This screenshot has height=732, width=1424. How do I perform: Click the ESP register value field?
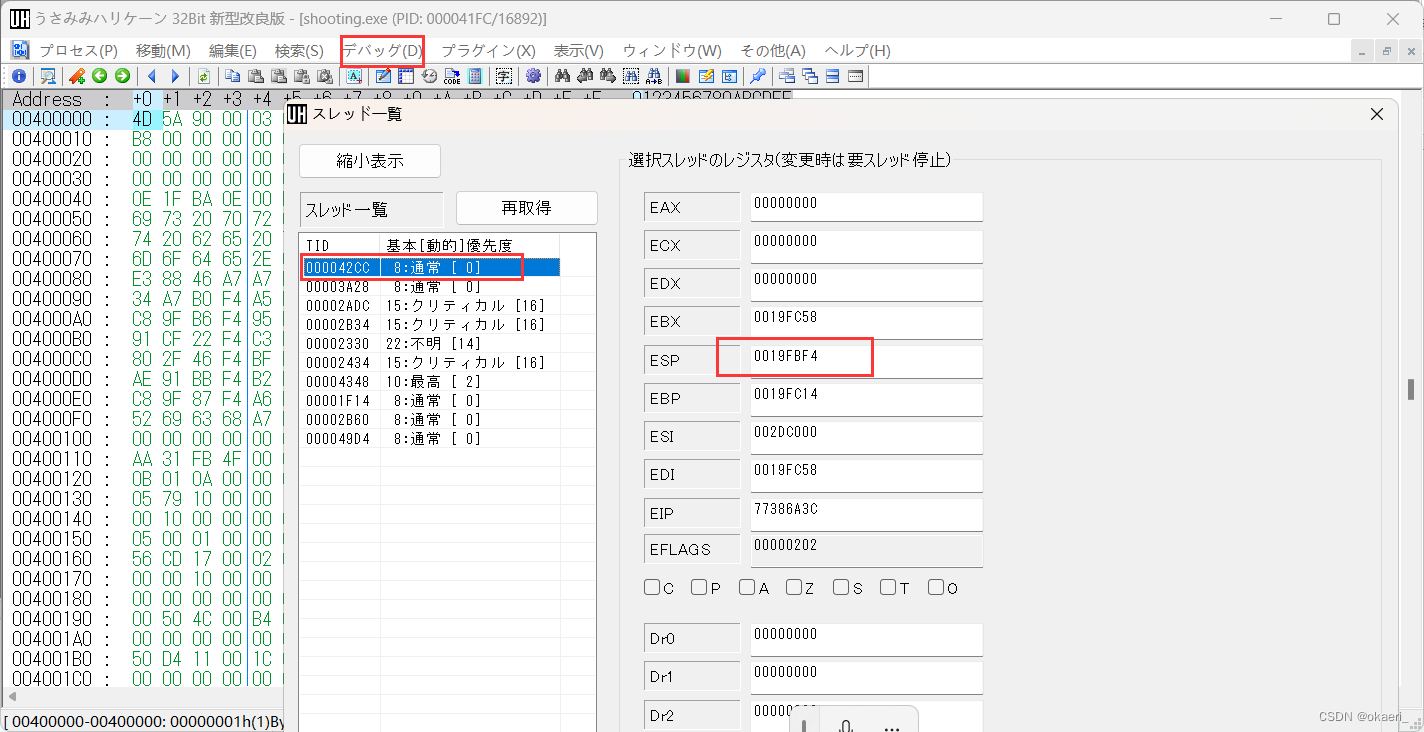pyautogui.click(x=866, y=360)
